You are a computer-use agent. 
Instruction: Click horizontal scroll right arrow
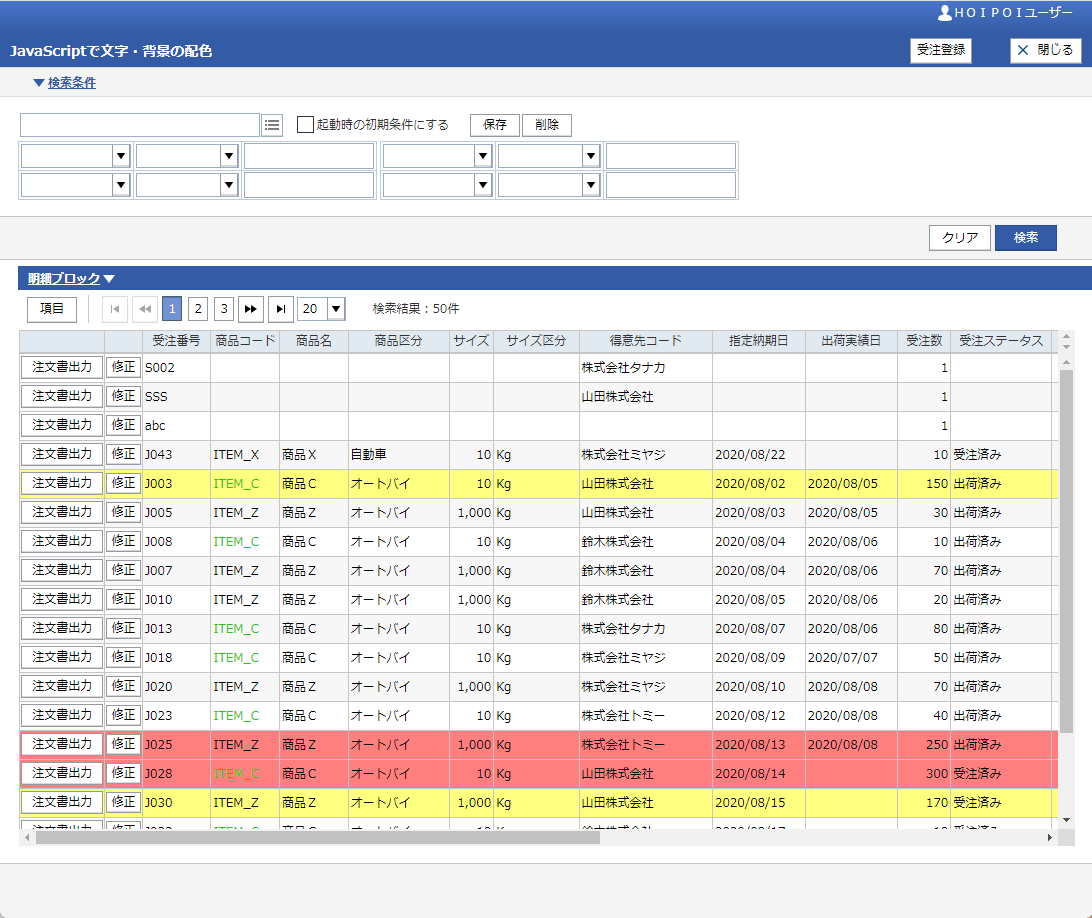coord(1050,837)
